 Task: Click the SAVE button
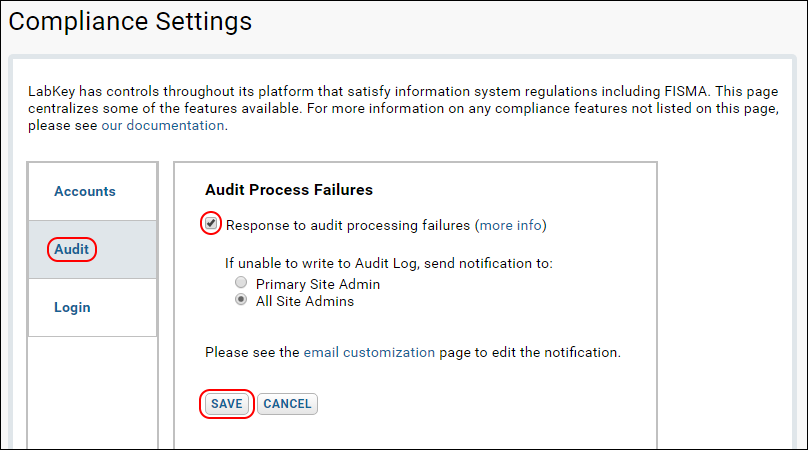tap(227, 404)
